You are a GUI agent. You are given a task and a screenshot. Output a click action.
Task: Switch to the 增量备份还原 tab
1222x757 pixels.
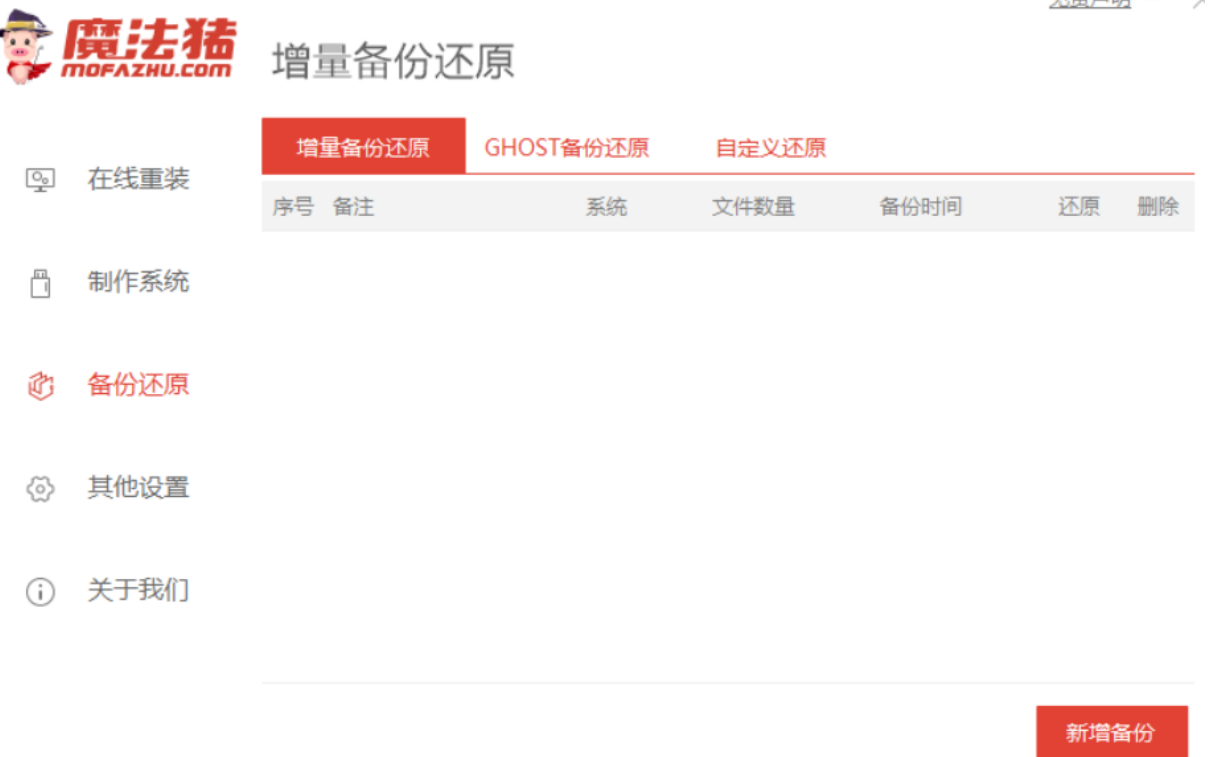click(x=364, y=146)
